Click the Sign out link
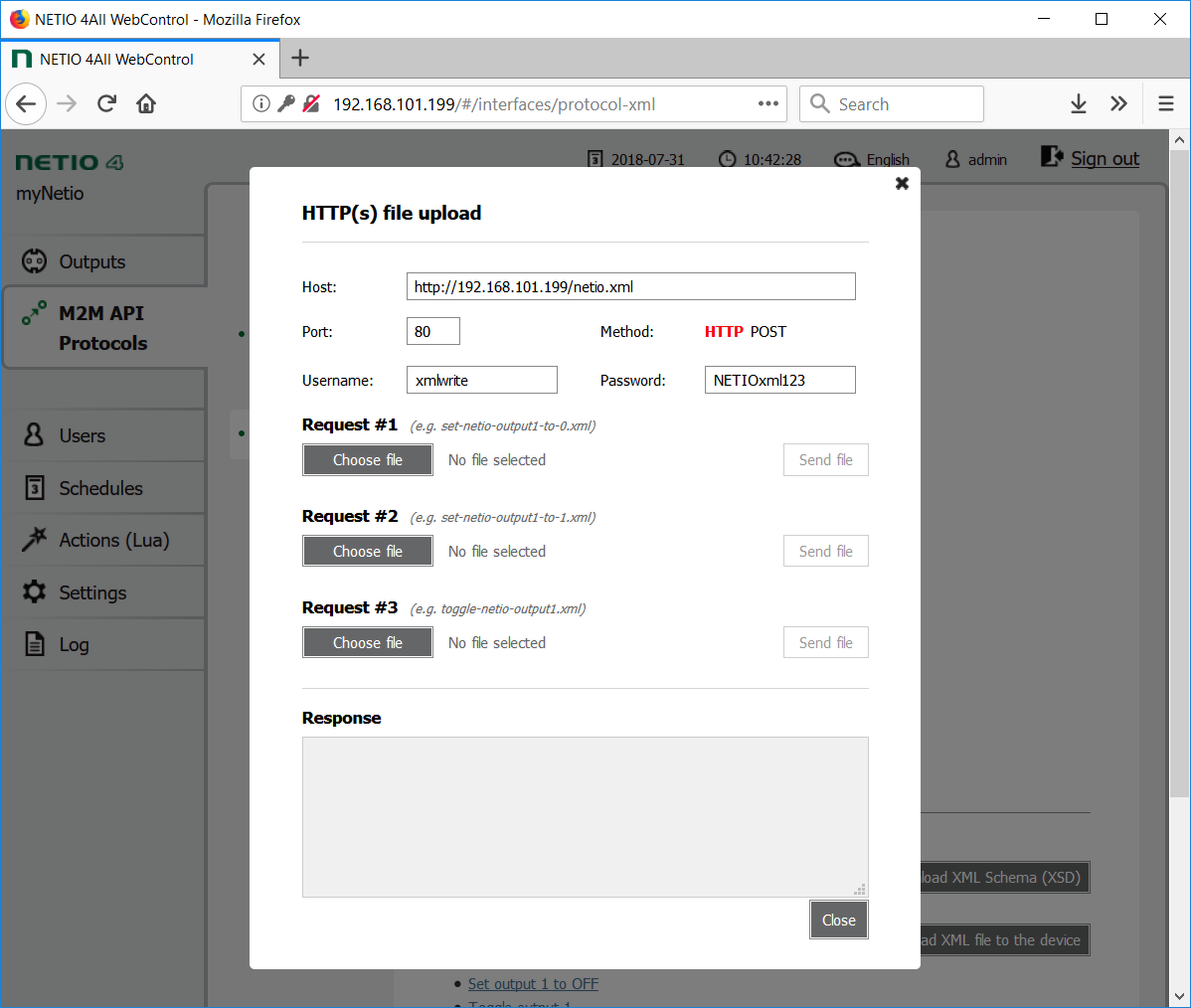Viewport: 1191px width, 1008px height. coord(1105,158)
